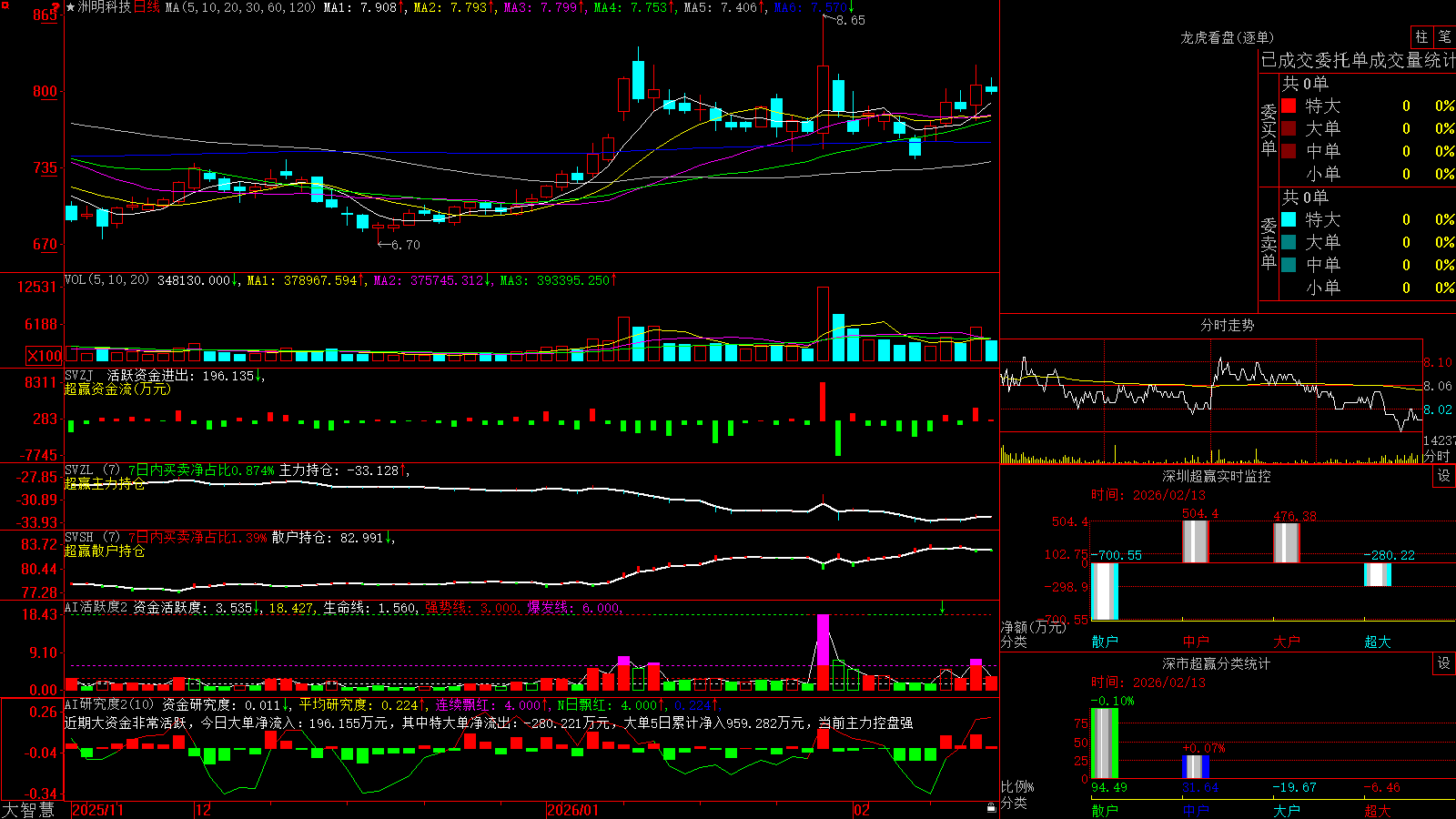Click the 深市超赢分类统计 panel title
1456x819 pixels.
coord(1217,663)
